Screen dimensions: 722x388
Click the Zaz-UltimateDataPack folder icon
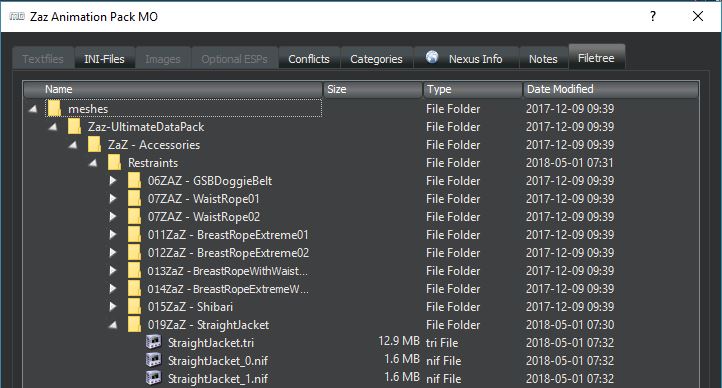point(74,127)
